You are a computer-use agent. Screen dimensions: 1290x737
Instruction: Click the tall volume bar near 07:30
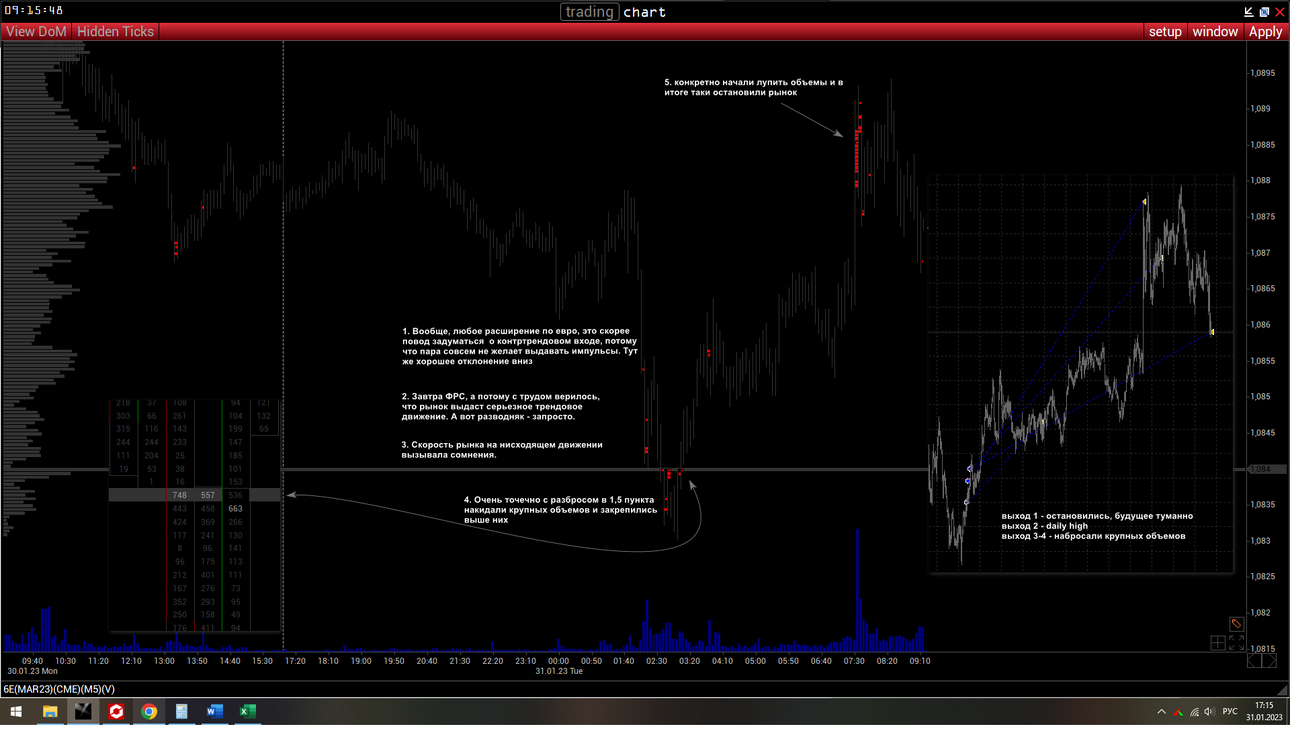pos(857,590)
